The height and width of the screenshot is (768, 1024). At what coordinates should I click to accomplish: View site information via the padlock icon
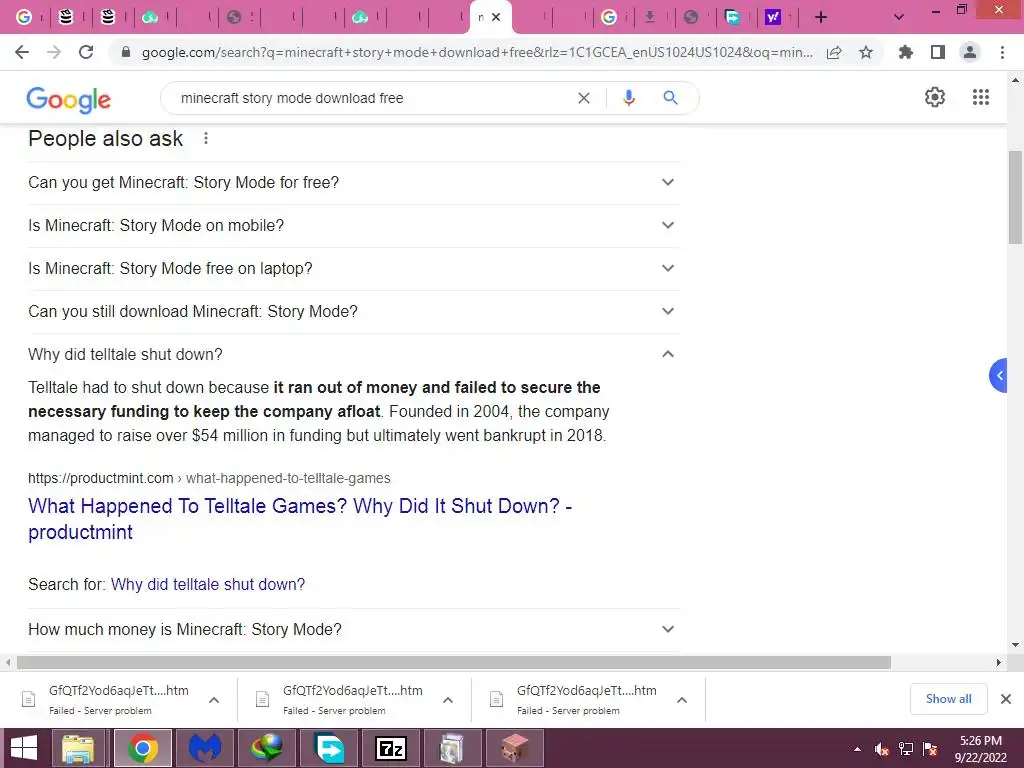(126, 52)
